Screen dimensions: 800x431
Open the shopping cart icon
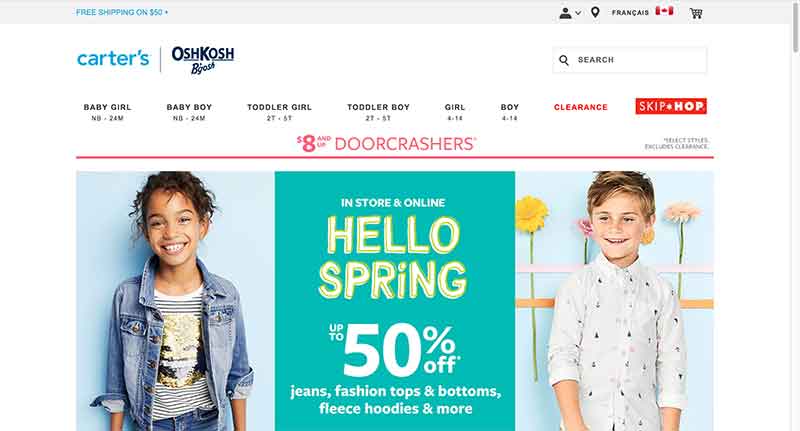pos(696,13)
